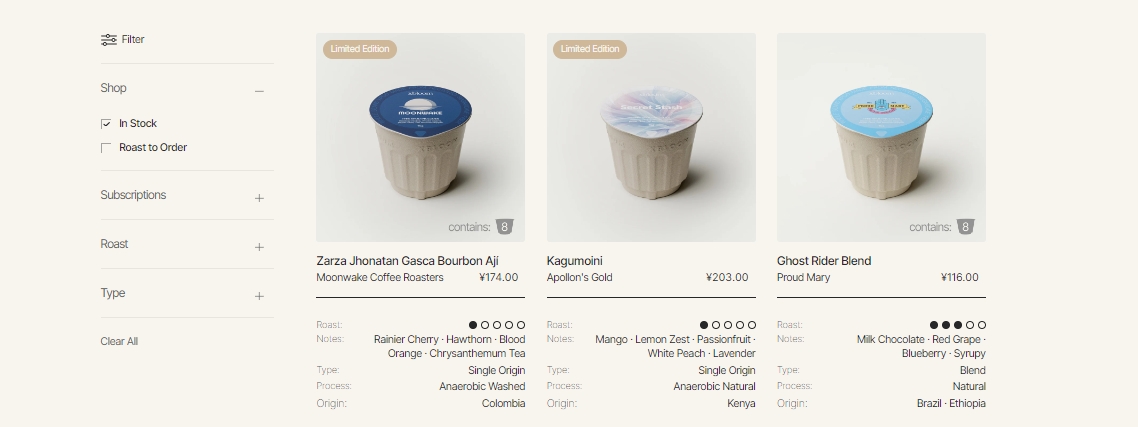Image resolution: width=1138 pixels, height=427 pixels.
Task: Click roast level dots for Kagumoini
Action: pyautogui.click(x=727, y=325)
